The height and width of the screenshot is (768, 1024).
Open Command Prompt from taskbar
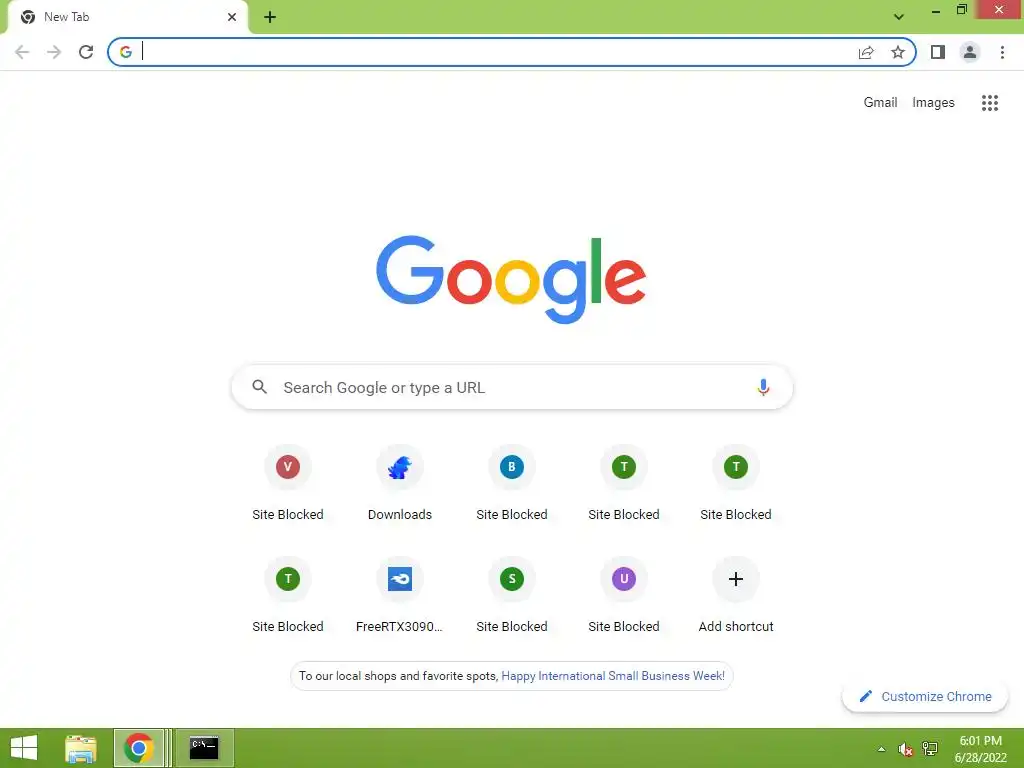(204, 748)
